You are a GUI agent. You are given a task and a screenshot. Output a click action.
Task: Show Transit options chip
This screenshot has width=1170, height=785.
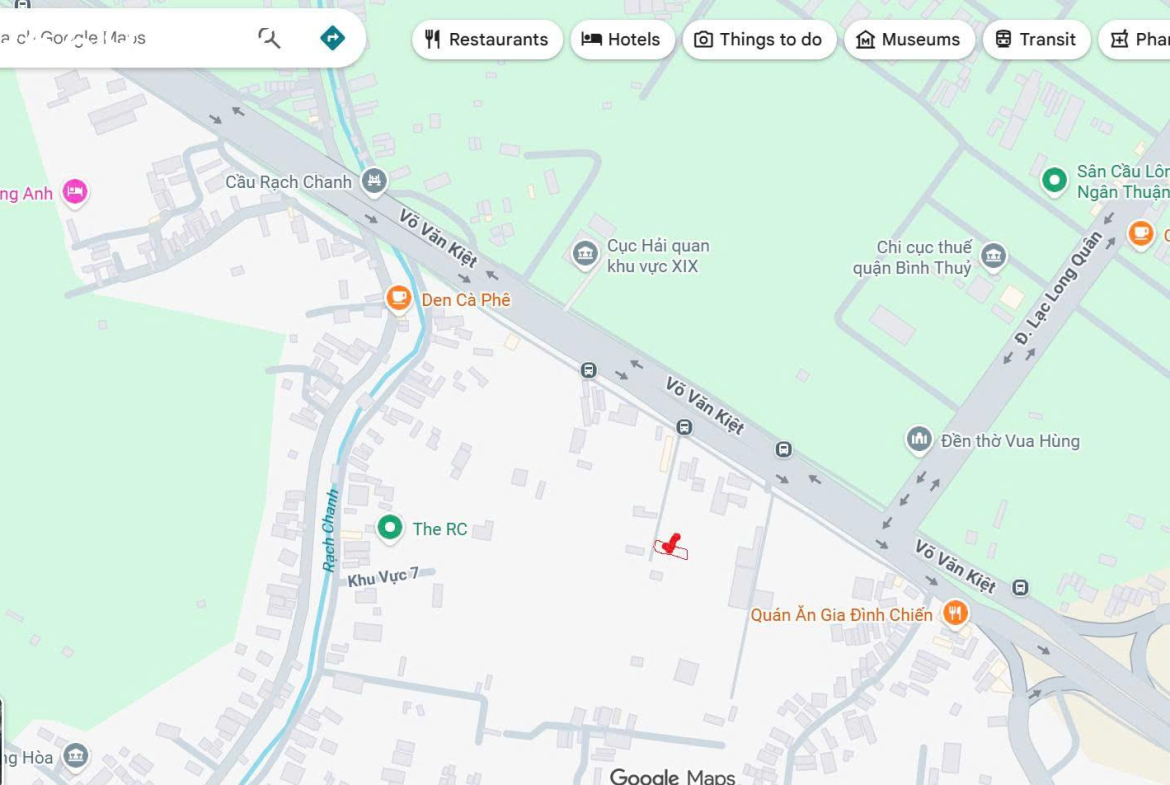pyautogui.click(x=1036, y=40)
